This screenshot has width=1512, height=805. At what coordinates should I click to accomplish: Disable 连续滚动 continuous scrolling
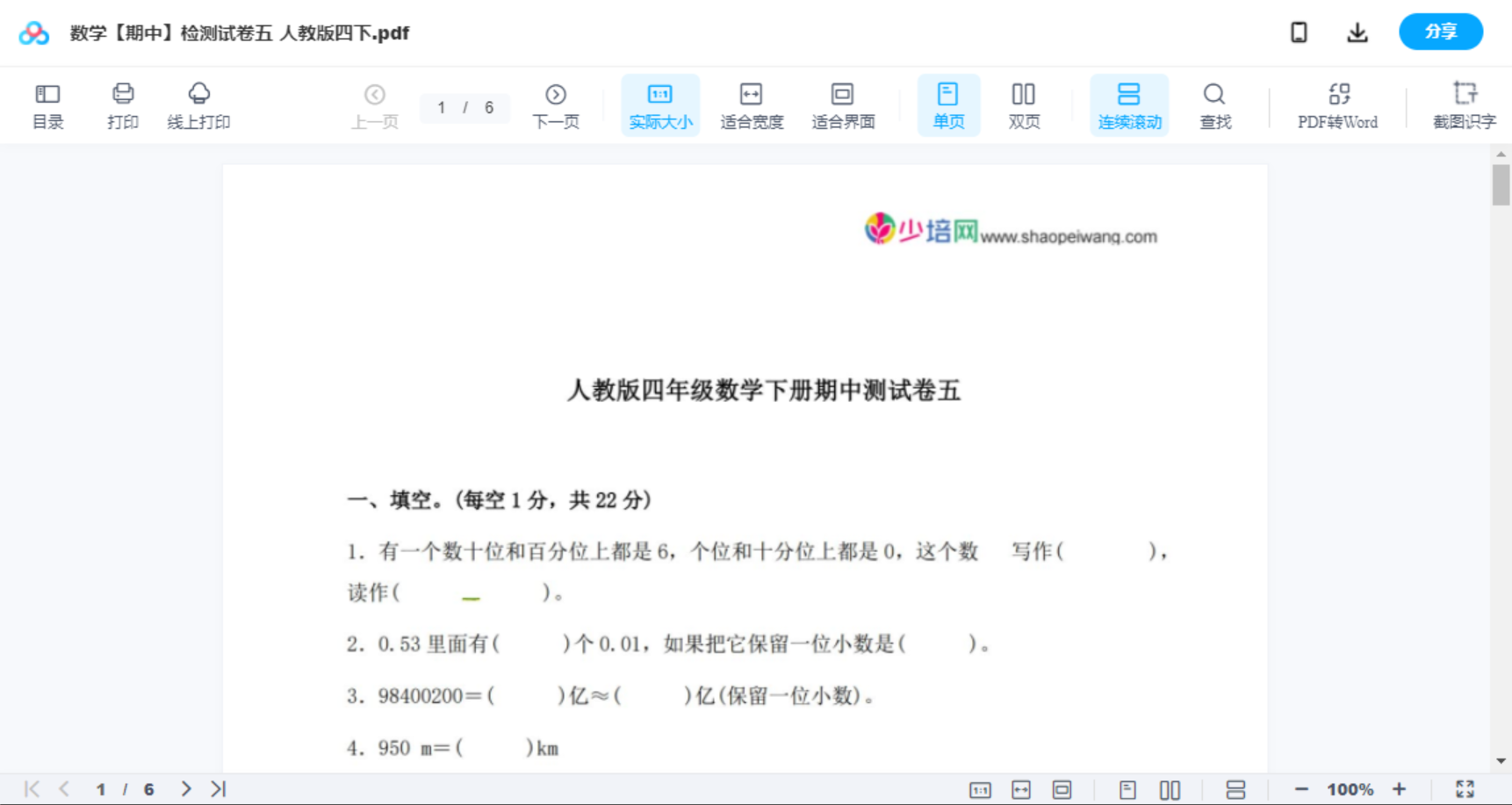1129,104
